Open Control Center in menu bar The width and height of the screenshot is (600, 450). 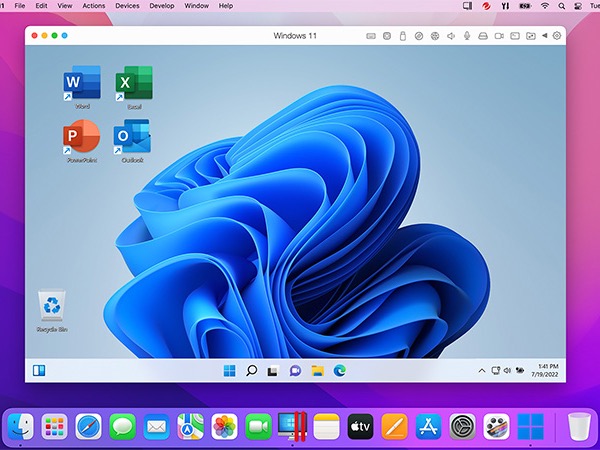[x=579, y=6]
